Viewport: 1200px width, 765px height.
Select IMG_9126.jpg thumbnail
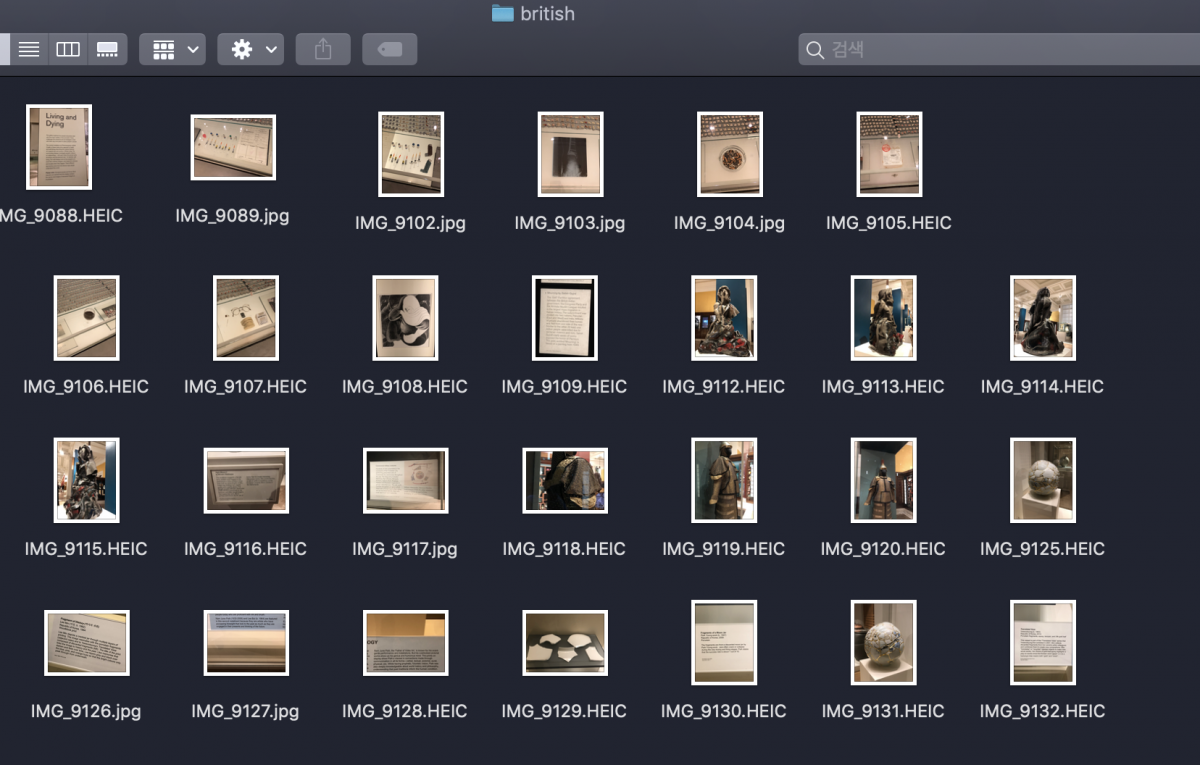coord(87,643)
